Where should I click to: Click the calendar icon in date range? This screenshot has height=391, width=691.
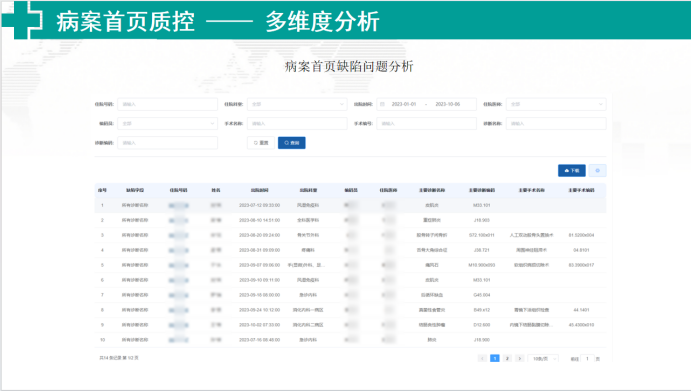[x=383, y=104]
